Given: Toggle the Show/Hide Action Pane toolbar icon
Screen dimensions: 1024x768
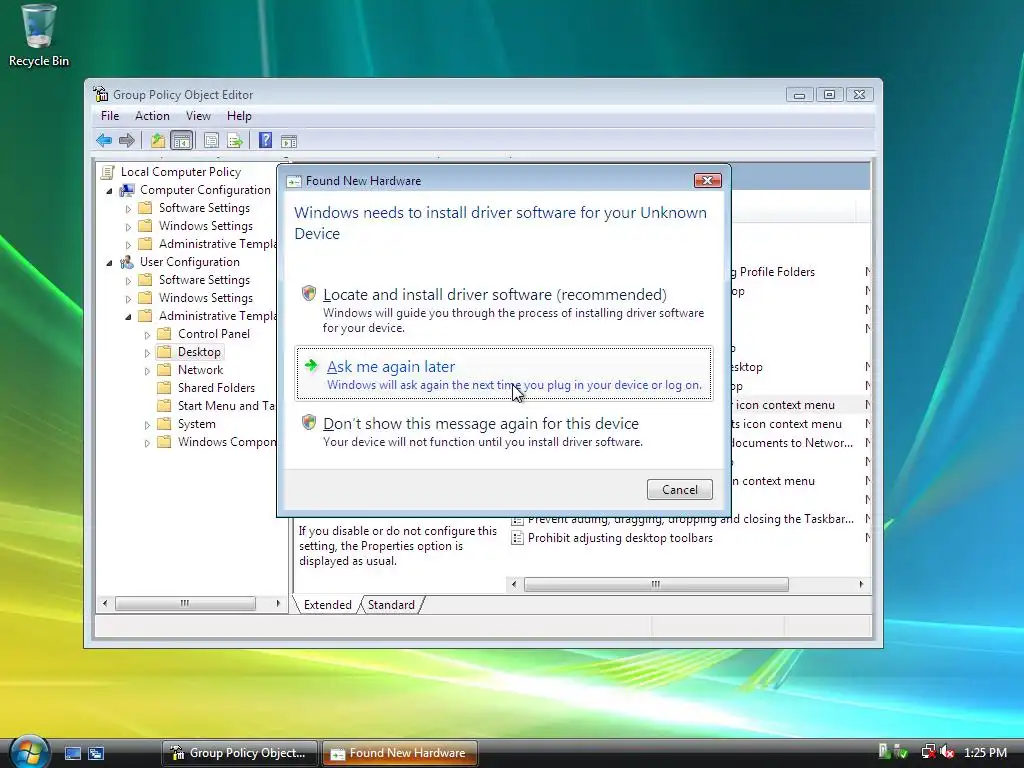Looking at the screenshot, I should coord(289,141).
